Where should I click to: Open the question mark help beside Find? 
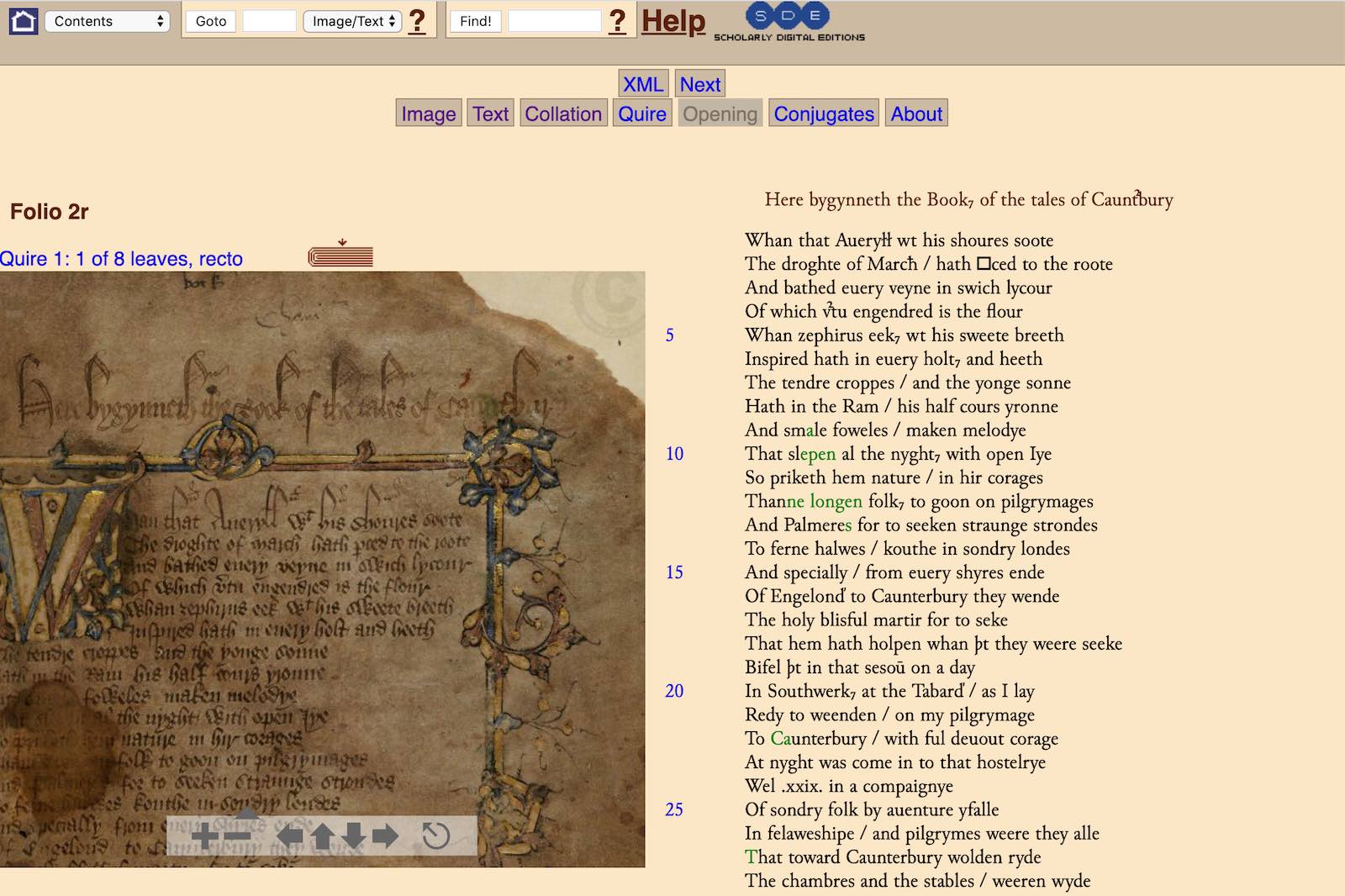pyautogui.click(x=617, y=21)
